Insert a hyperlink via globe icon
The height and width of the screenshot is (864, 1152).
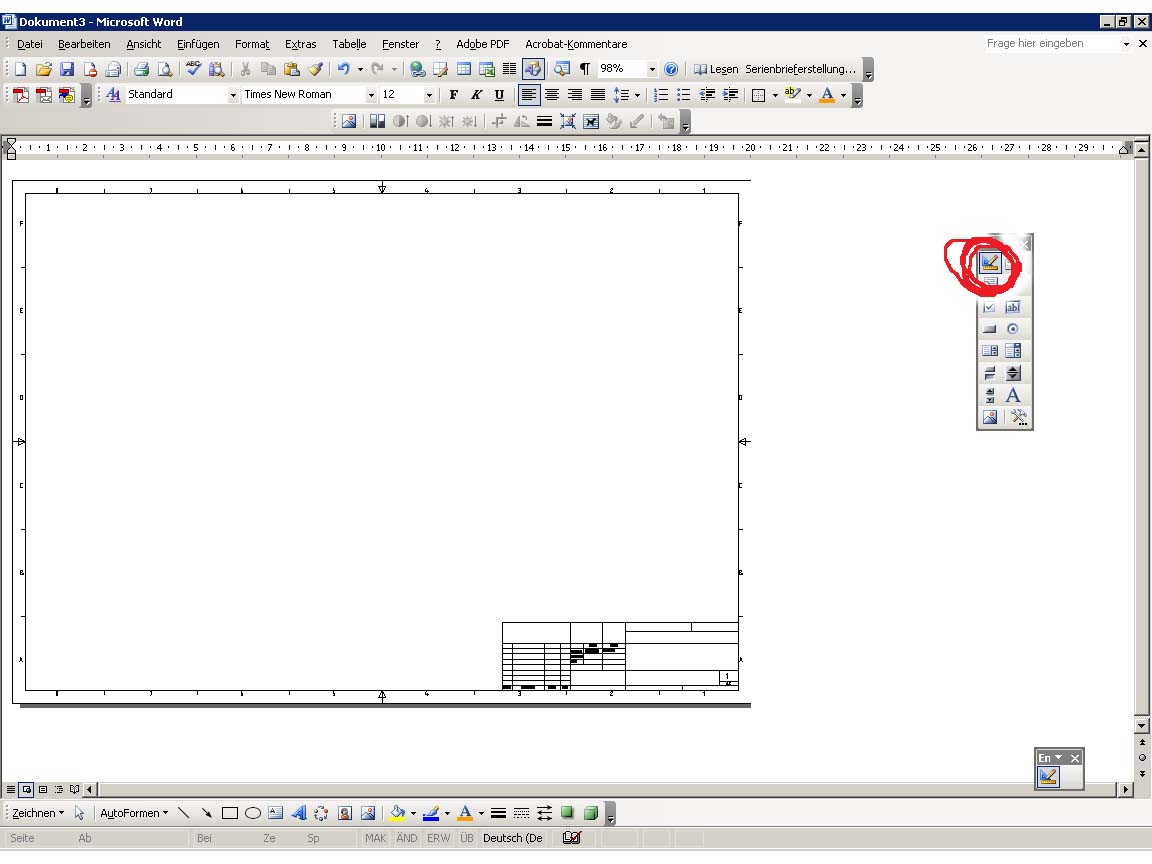pos(417,69)
